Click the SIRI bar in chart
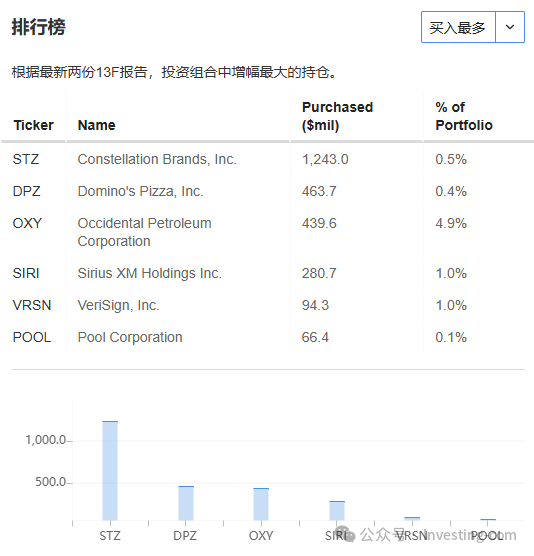The width and height of the screenshot is (534, 556). click(x=337, y=511)
